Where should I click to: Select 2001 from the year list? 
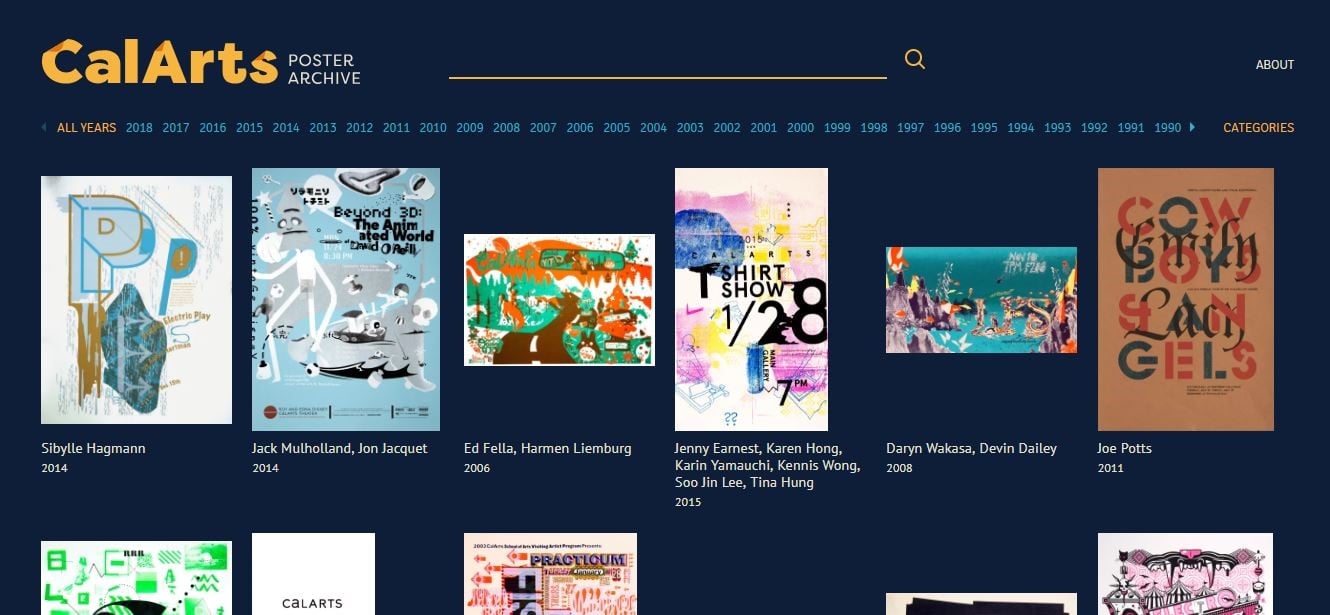point(764,128)
